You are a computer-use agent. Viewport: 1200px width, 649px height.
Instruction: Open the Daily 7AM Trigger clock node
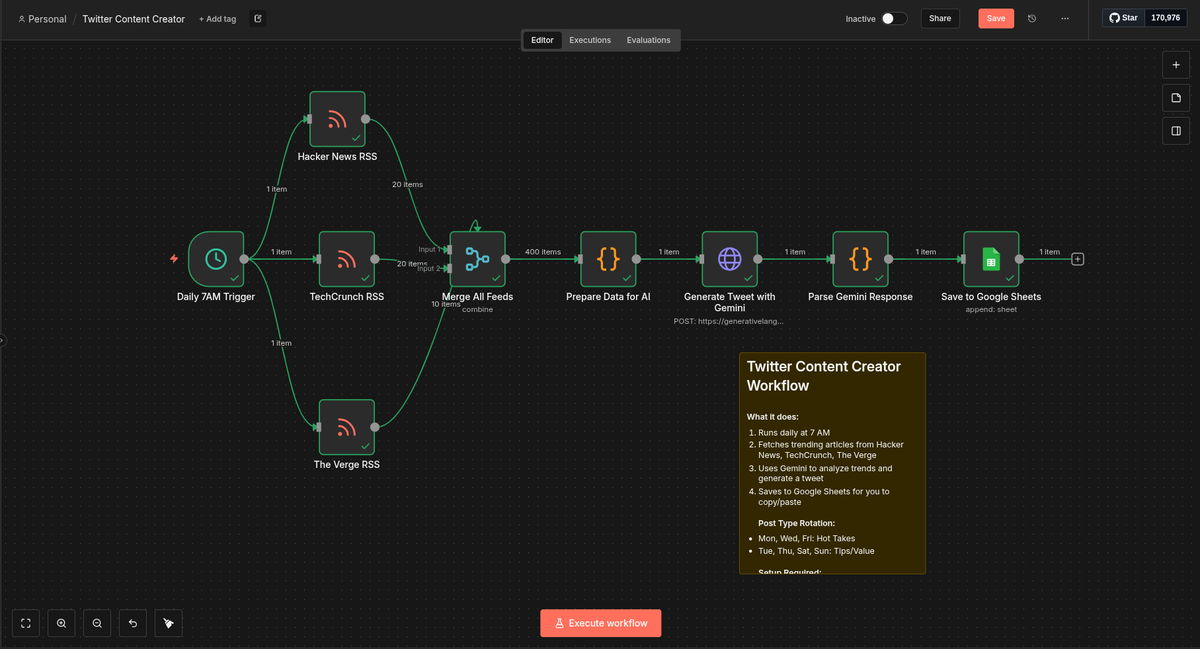point(215,259)
